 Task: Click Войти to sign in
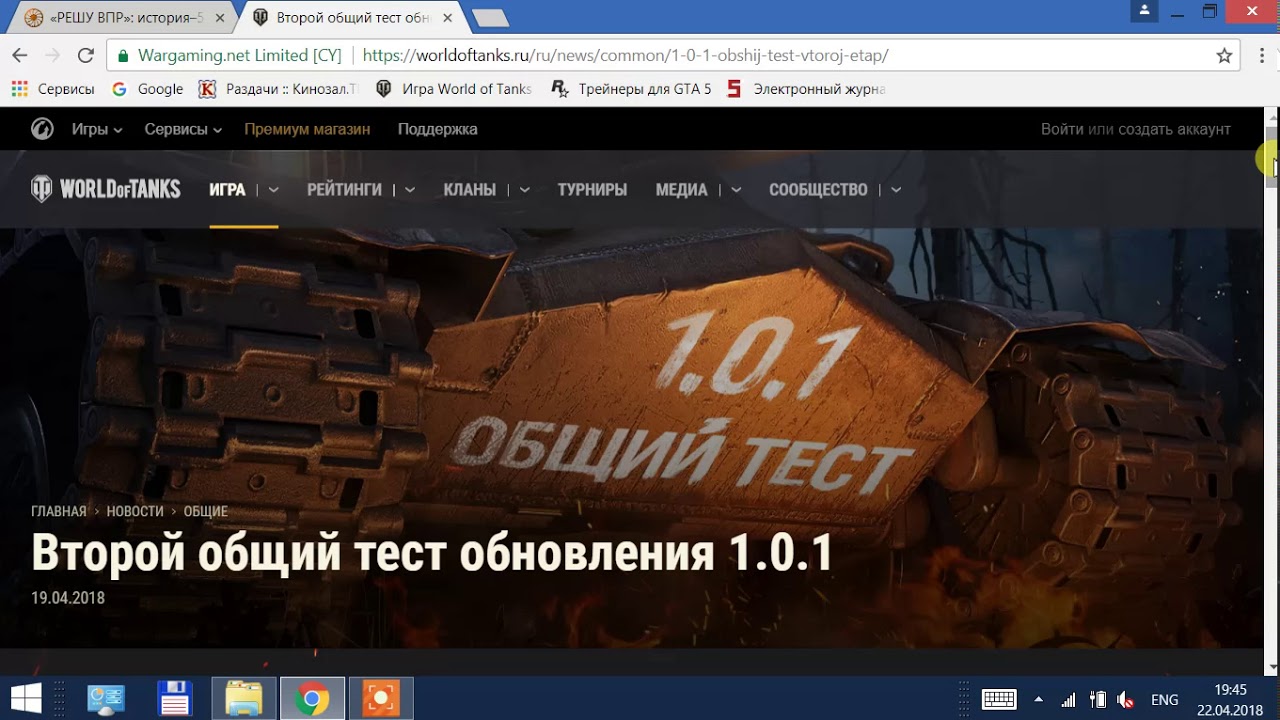point(1062,129)
